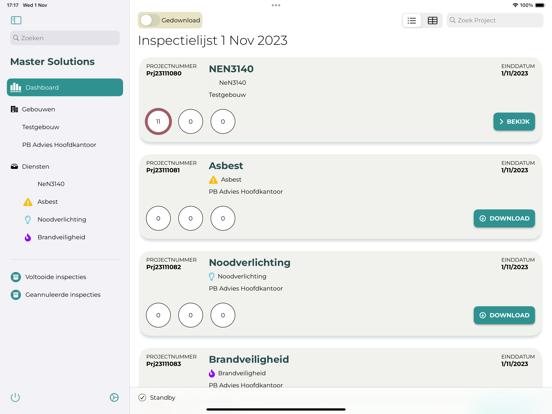Screen dimensions: 552x414
Task: Click project number Prj23111082
Action: (x=164, y=267)
